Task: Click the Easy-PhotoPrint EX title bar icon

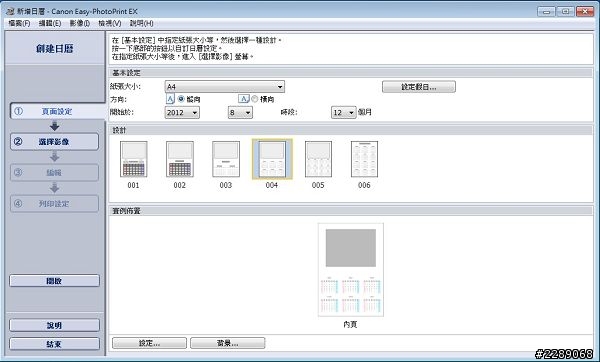Action: click(10, 11)
